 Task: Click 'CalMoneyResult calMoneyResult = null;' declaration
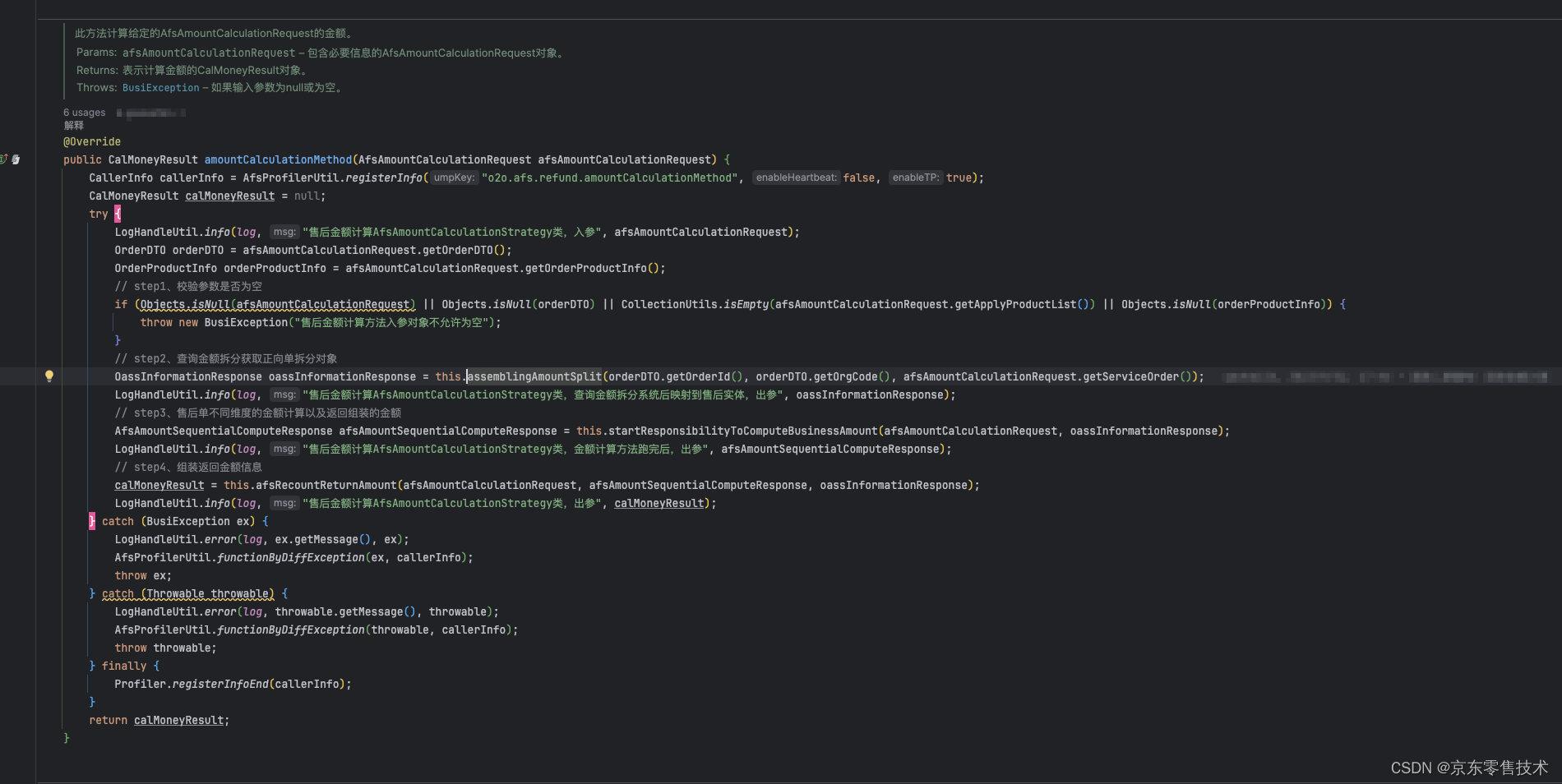pos(207,196)
